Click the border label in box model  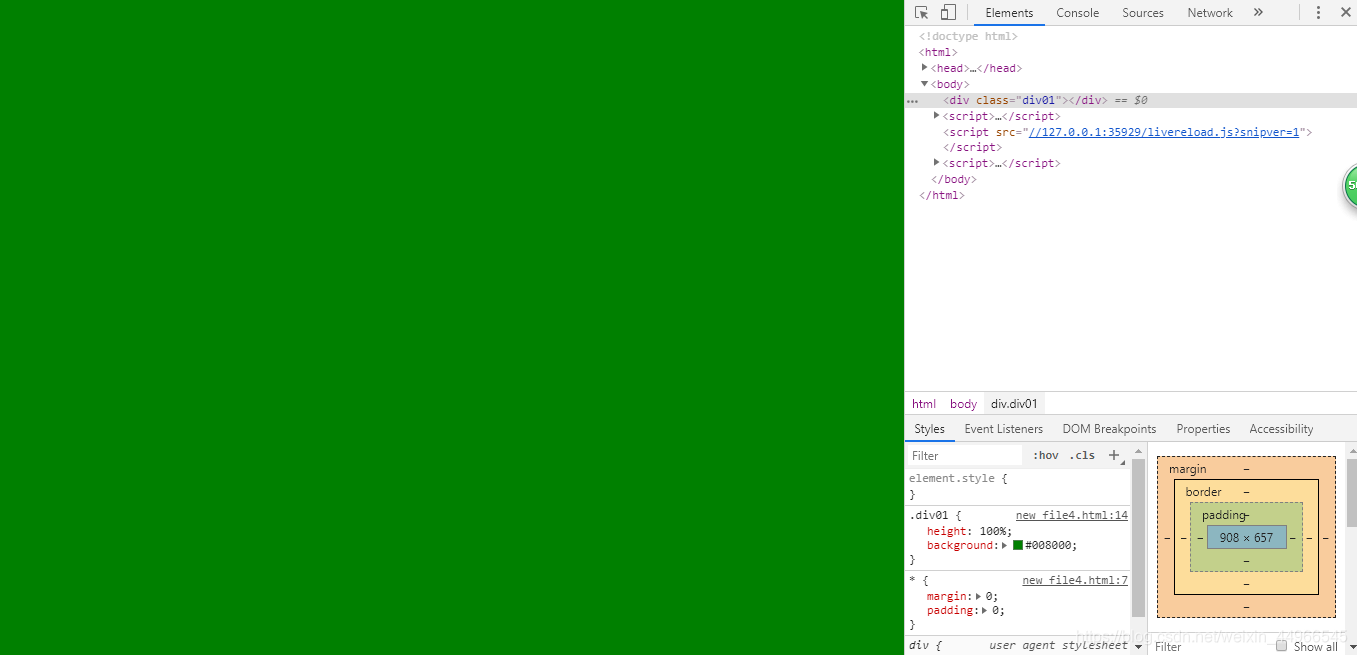pos(1203,492)
